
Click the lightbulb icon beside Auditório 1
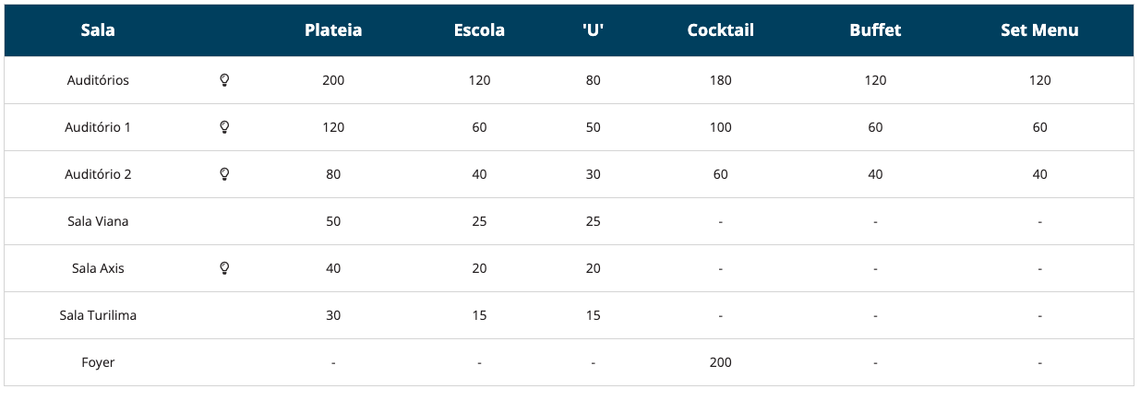point(225,128)
